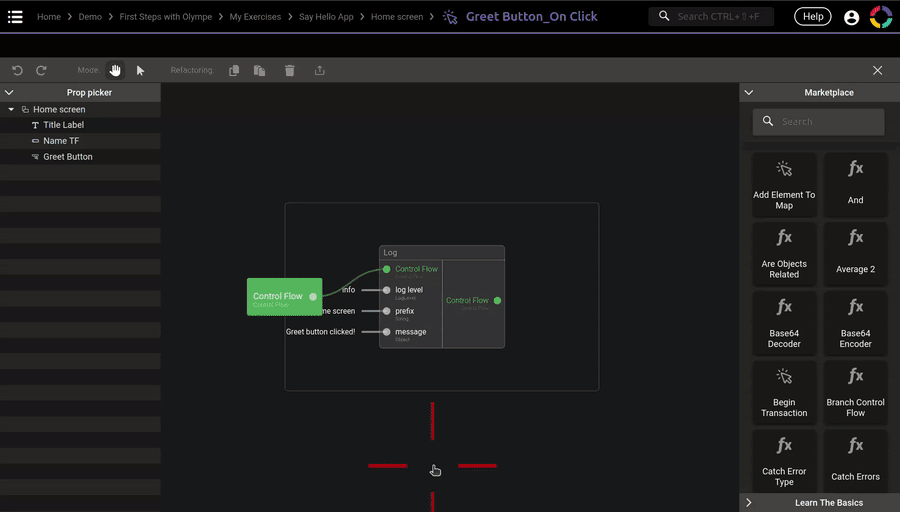Switch to arrow selection mode

(140, 71)
